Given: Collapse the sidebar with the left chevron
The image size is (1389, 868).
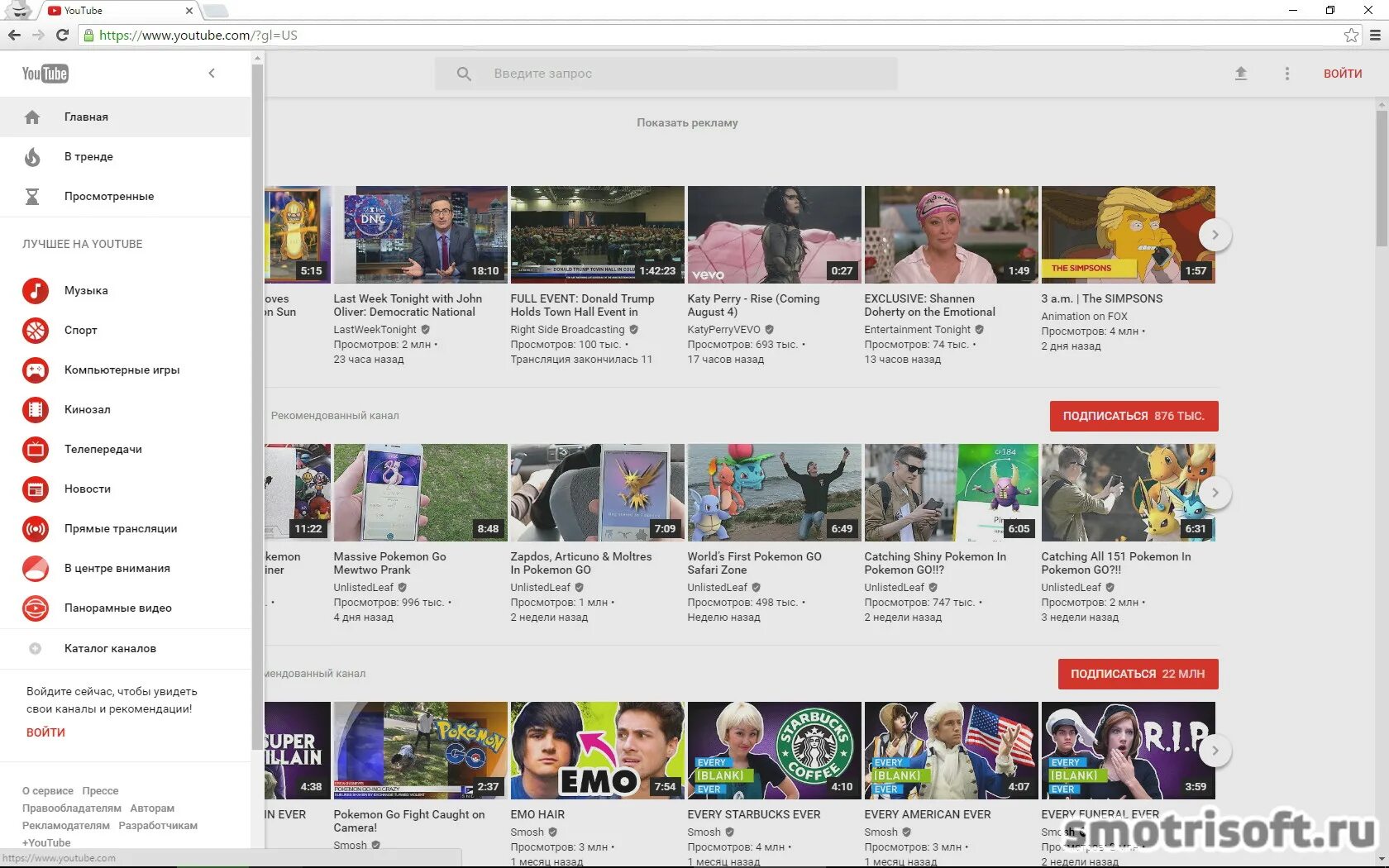Looking at the screenshot, I should click(212, 74).
